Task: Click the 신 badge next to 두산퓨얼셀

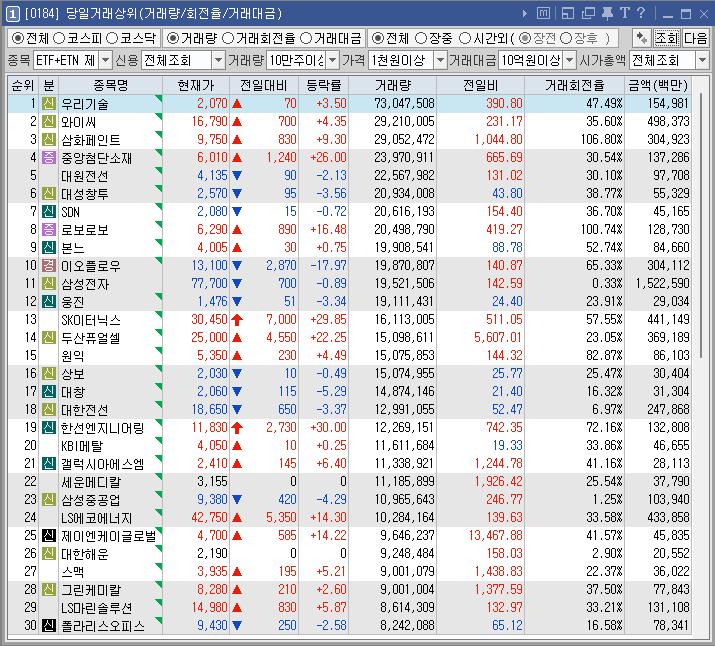Action: coord(49,337)
